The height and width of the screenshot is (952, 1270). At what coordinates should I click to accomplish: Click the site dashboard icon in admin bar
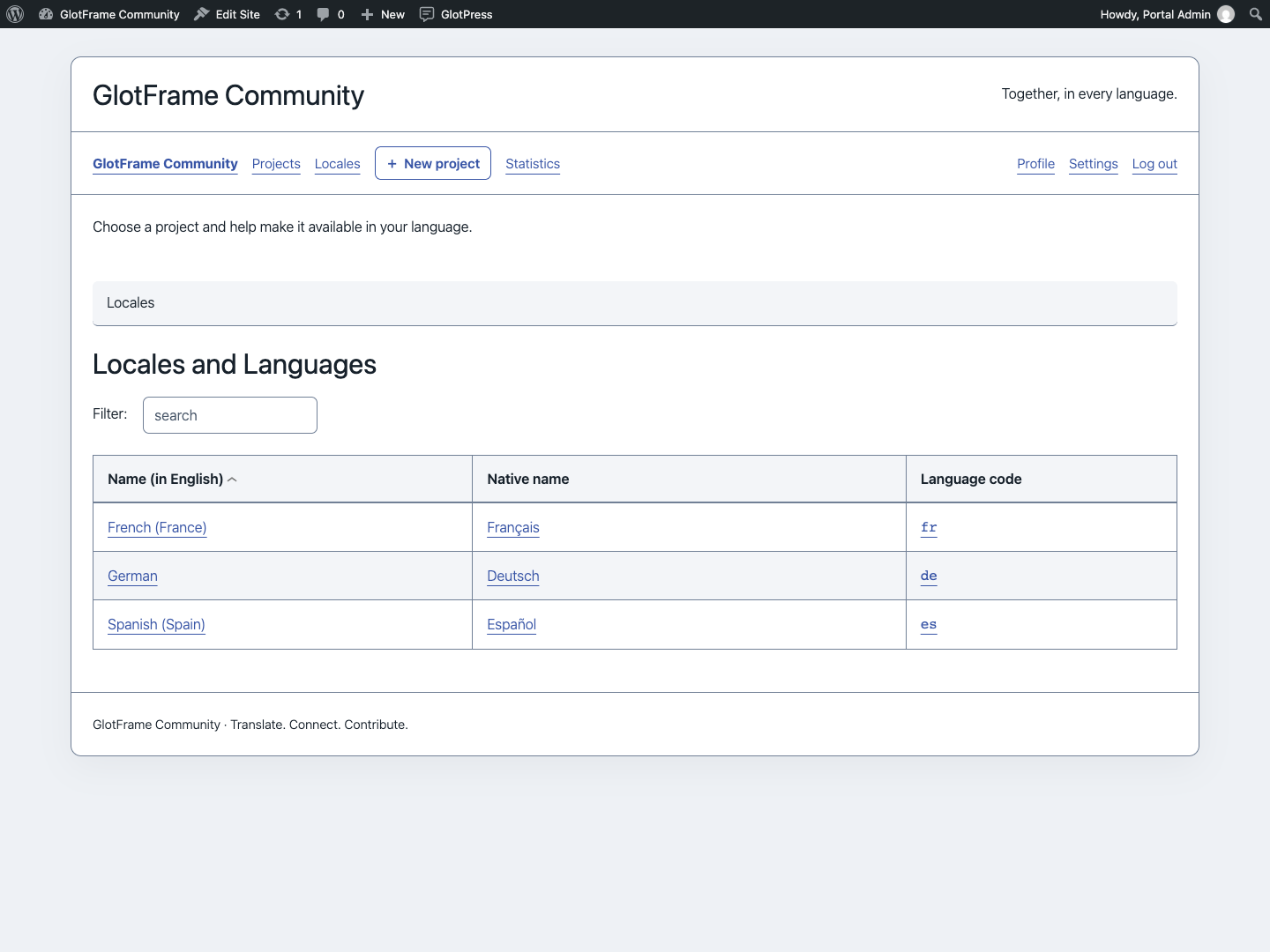click(46, 14)
